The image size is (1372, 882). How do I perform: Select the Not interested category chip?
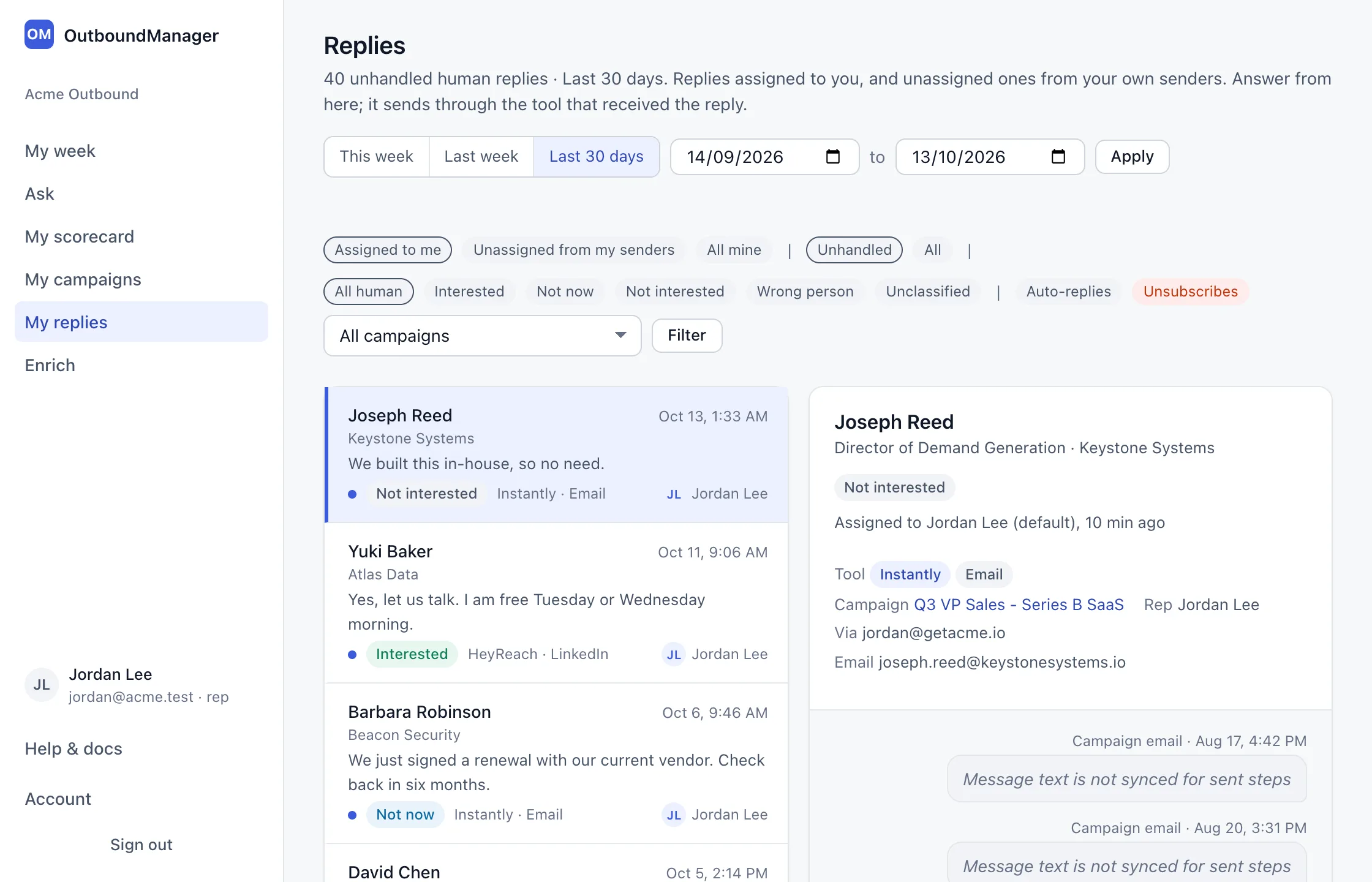pos(675,292)
